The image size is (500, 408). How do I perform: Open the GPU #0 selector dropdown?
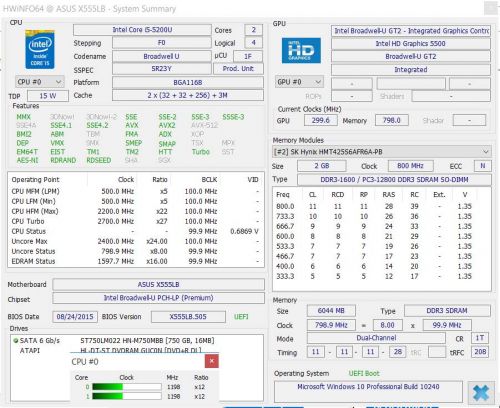(299, 82)
